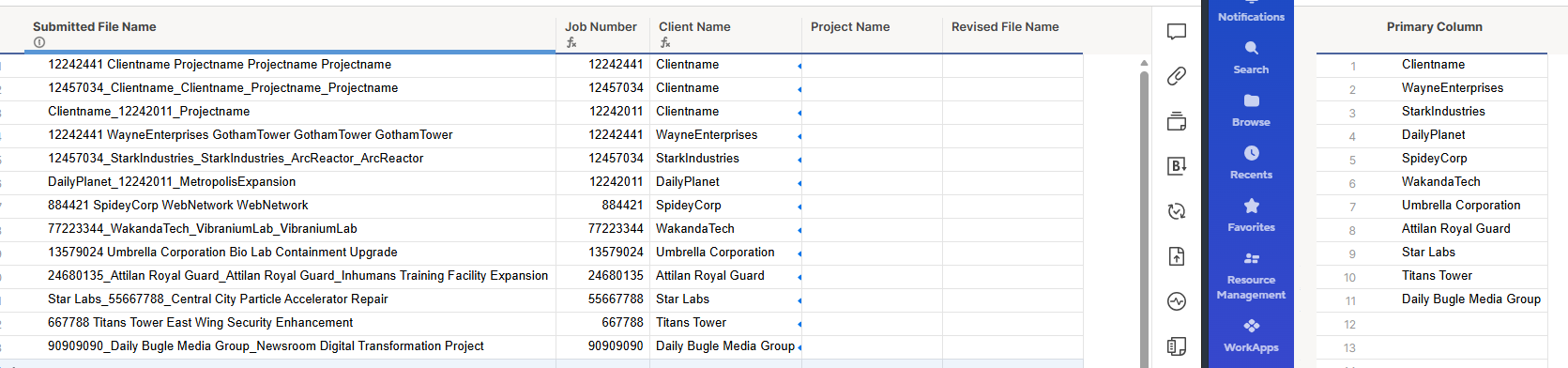Open the Update Requests icon
This screenshot has width=1568, height=368.
[1177, 211]
